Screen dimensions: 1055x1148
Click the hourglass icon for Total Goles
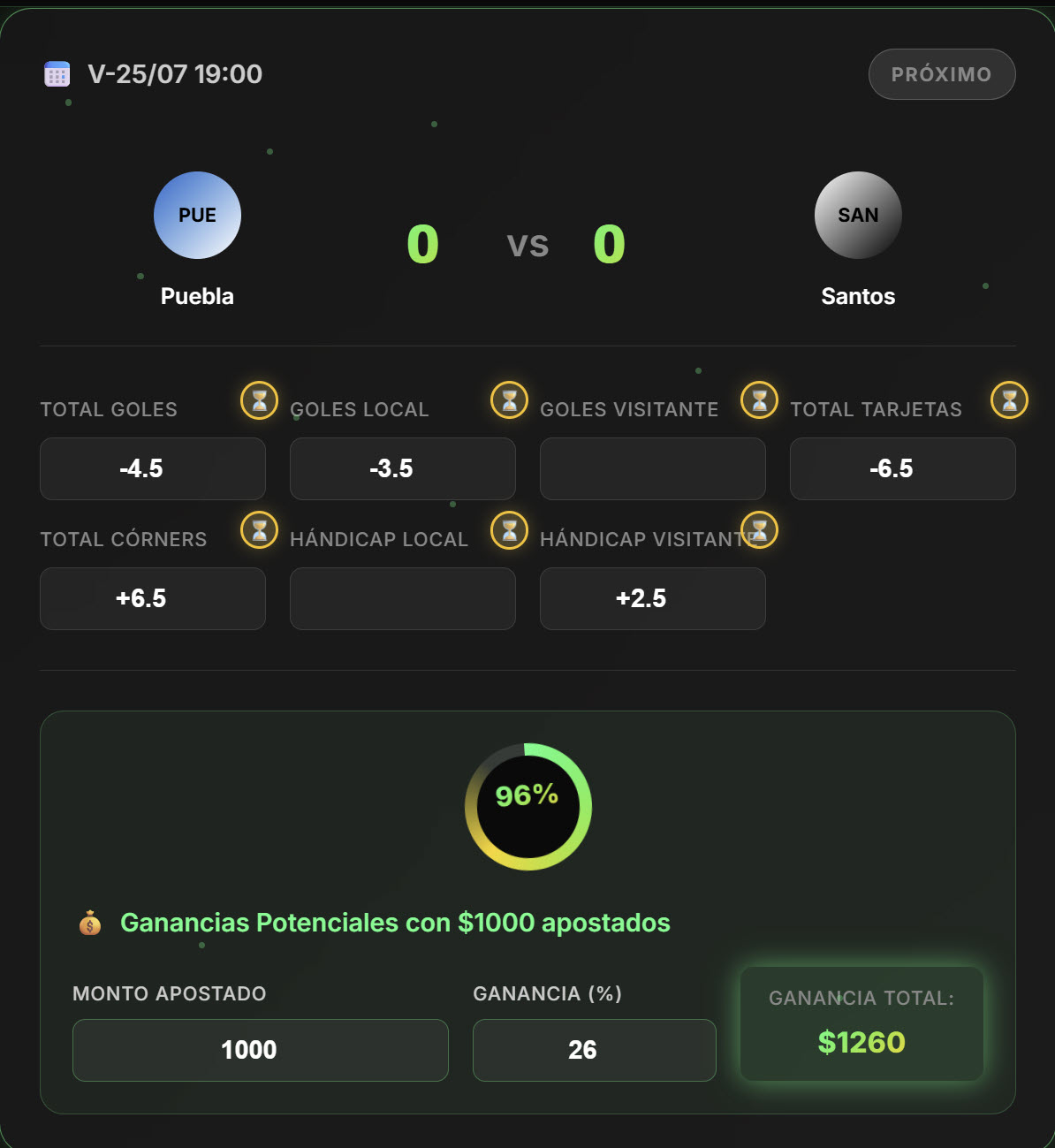tap(260, 400)
